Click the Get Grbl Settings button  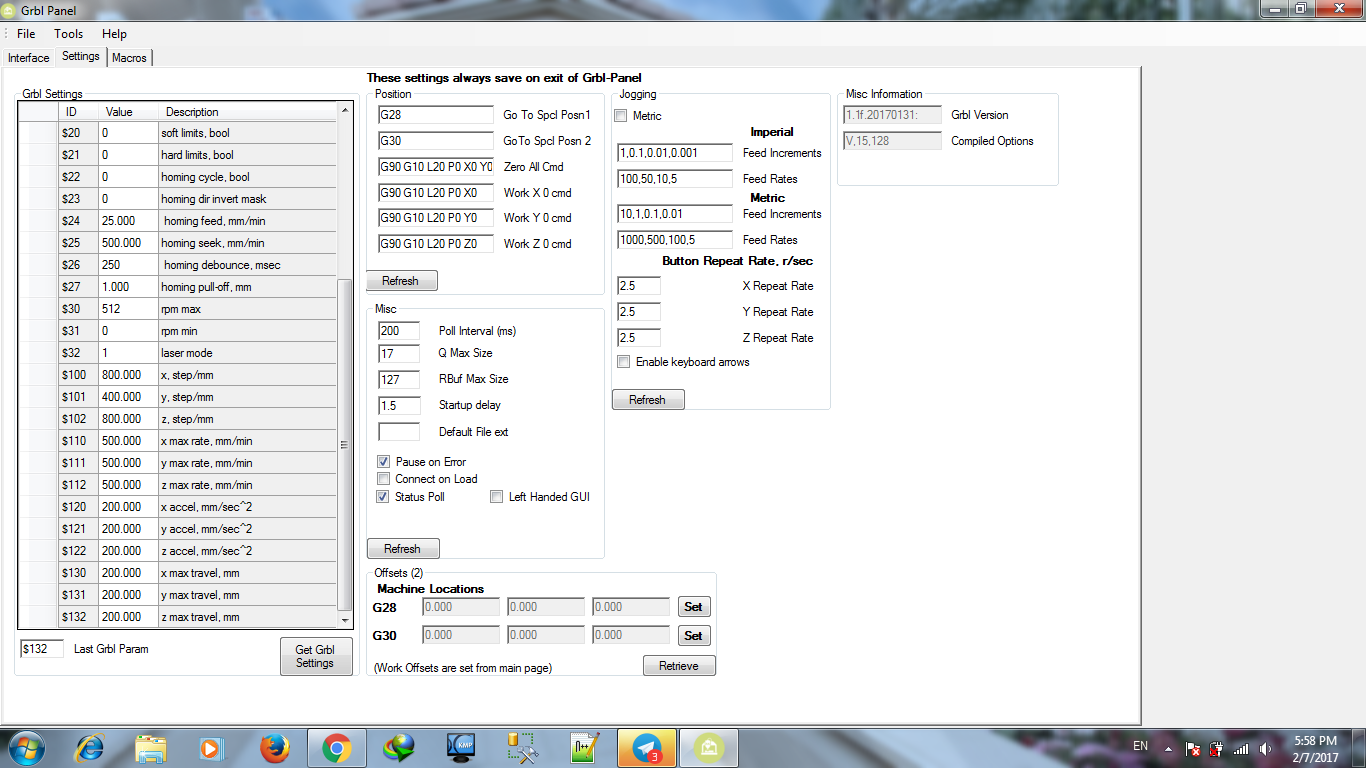pos(315,656)
